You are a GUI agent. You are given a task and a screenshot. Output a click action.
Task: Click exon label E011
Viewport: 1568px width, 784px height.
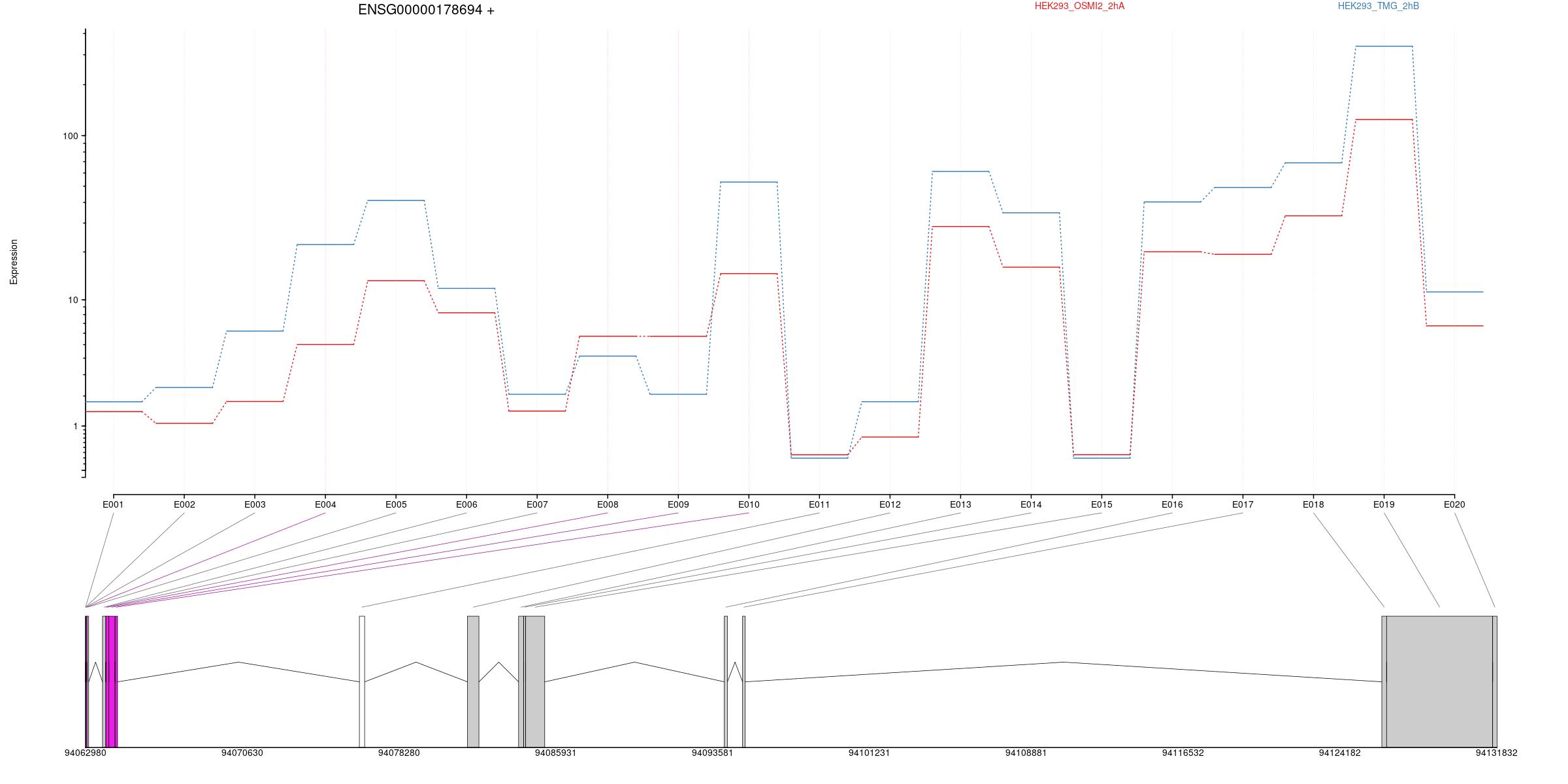819,504
